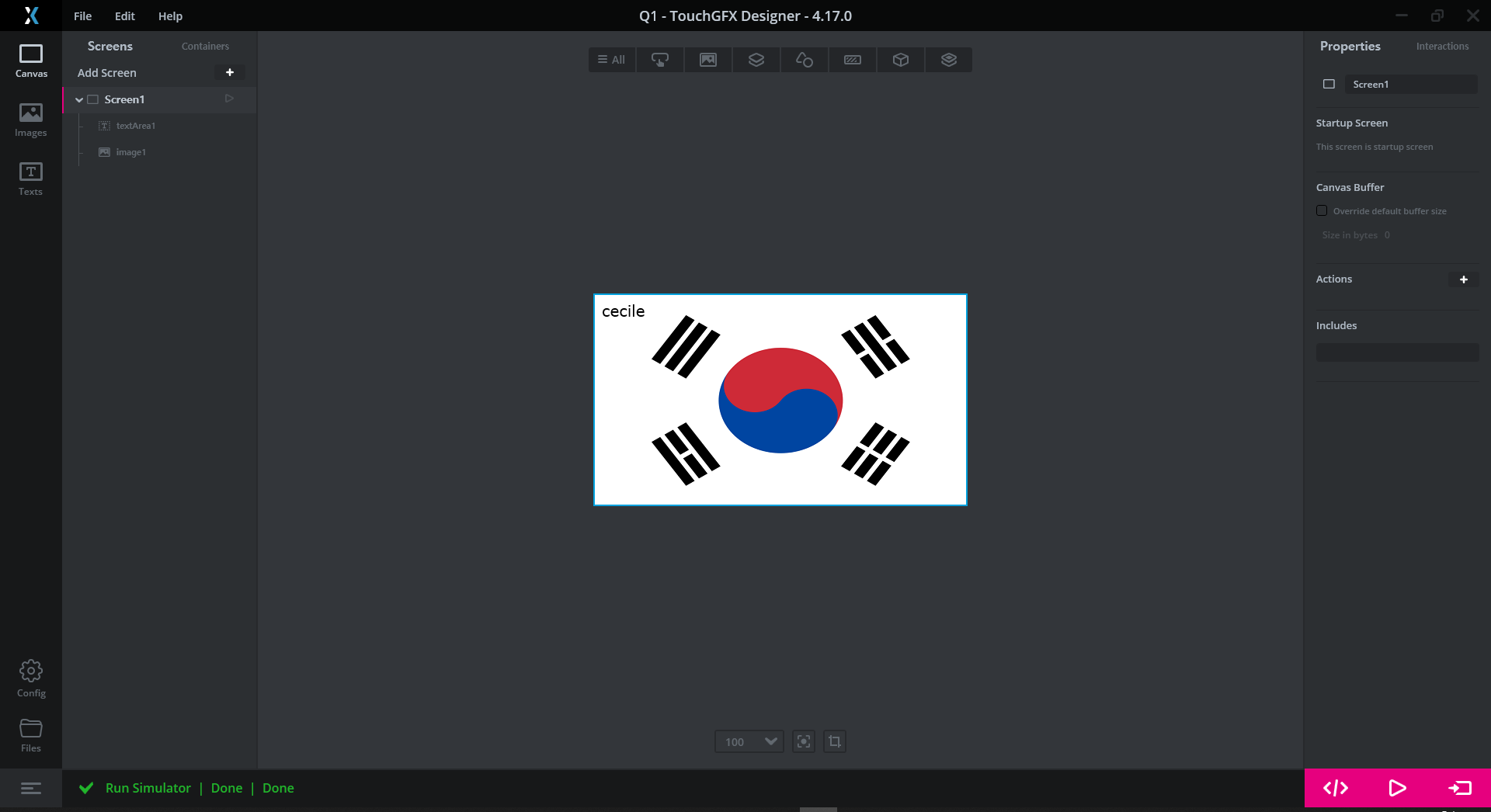
Task: Open the Shapes widget category
Action: point(805,60)
